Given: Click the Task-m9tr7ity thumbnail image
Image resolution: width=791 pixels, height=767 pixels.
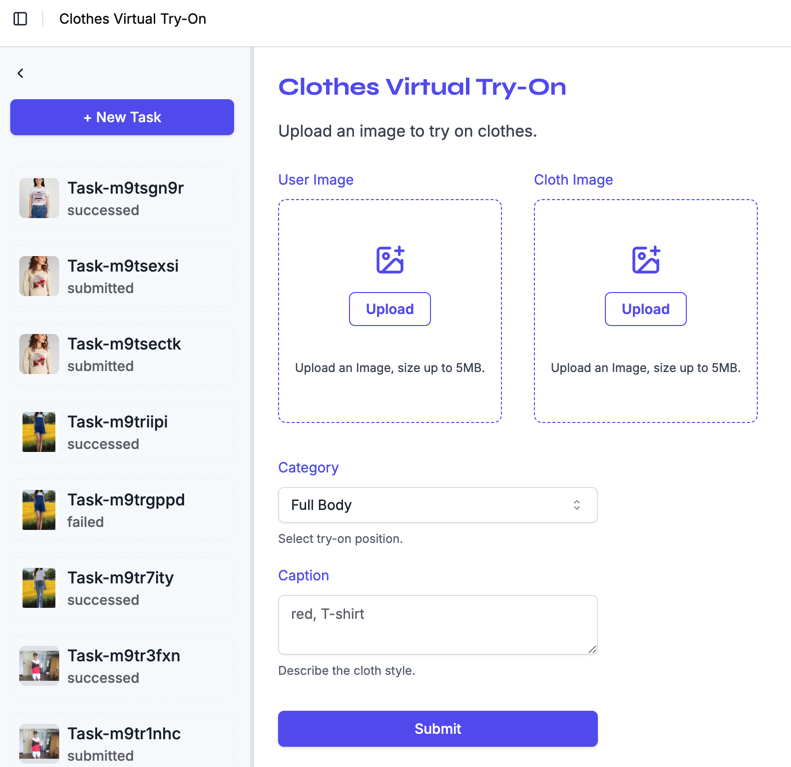Looking at the screenshot, I should pyautogui.click(x=39, y=588).
